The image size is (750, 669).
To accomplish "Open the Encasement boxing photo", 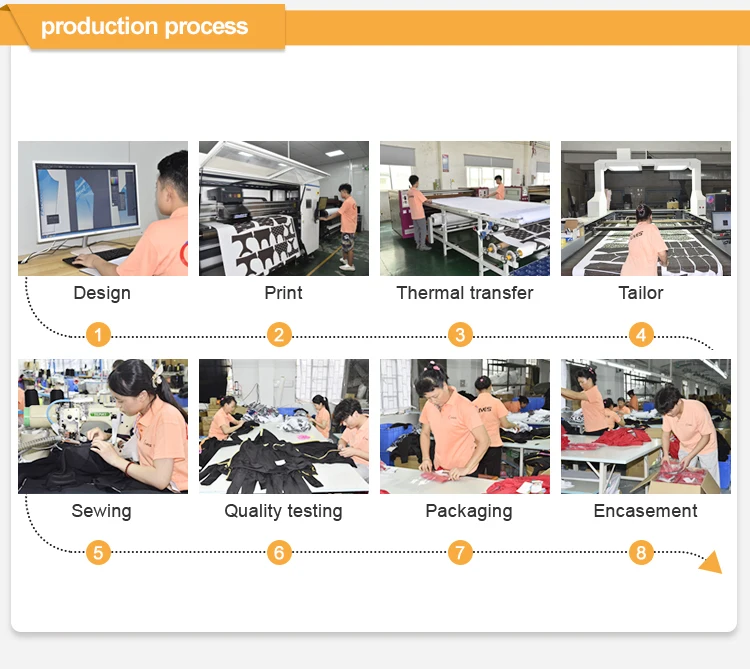I will (646, 427).
